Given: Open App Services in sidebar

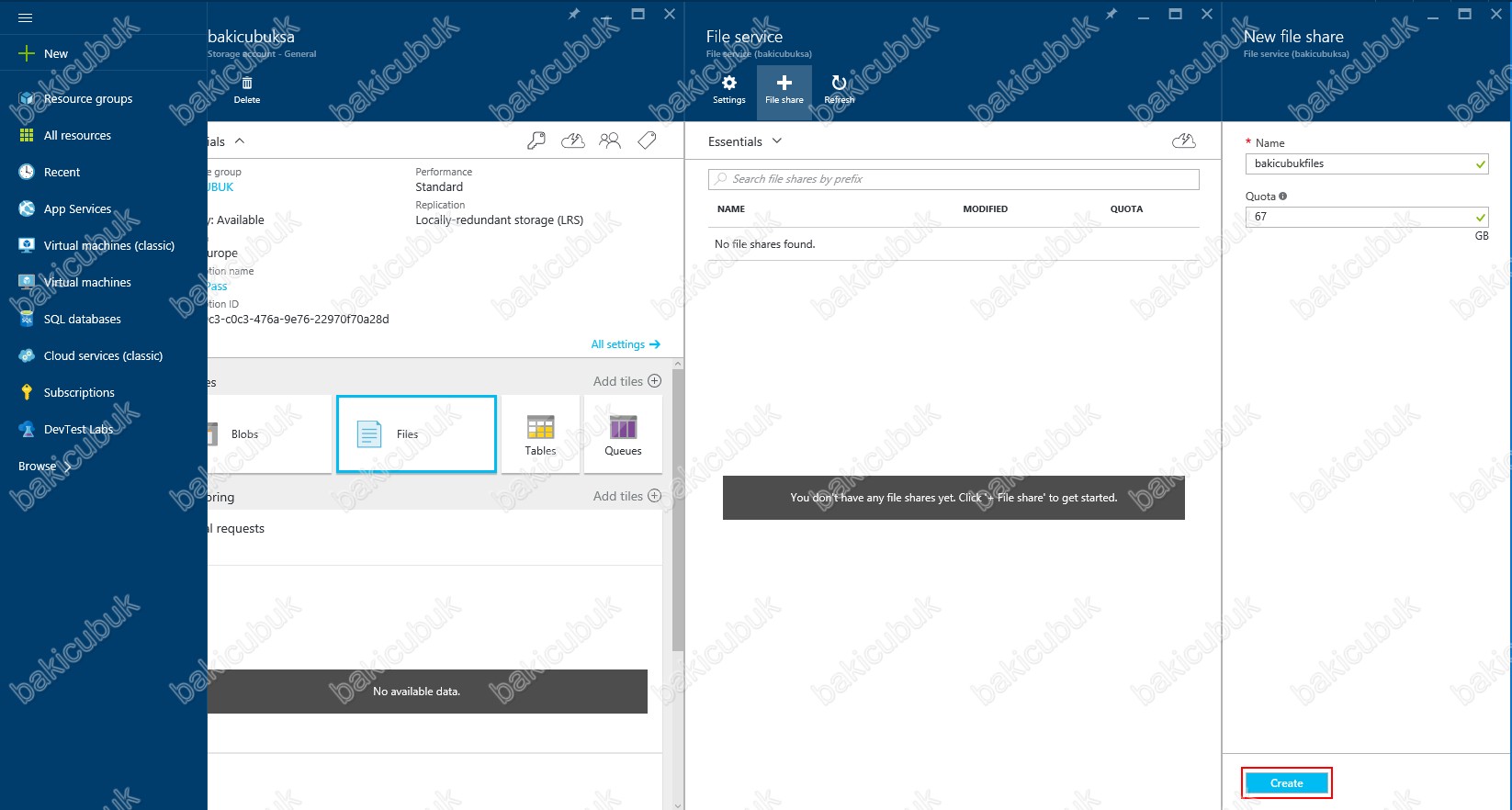Looking at the screenshot, I should (77, 208).
